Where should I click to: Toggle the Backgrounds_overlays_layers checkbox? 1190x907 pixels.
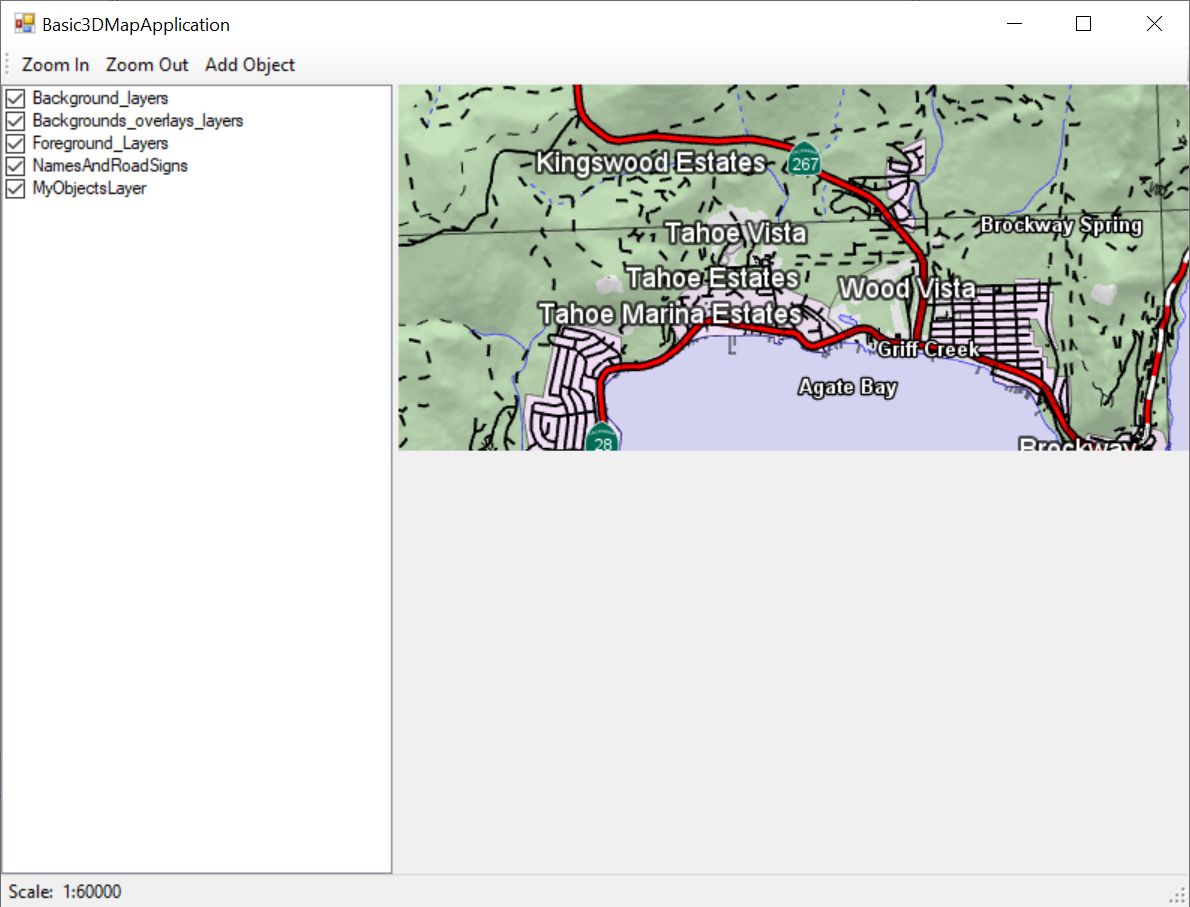coord(15,121)
